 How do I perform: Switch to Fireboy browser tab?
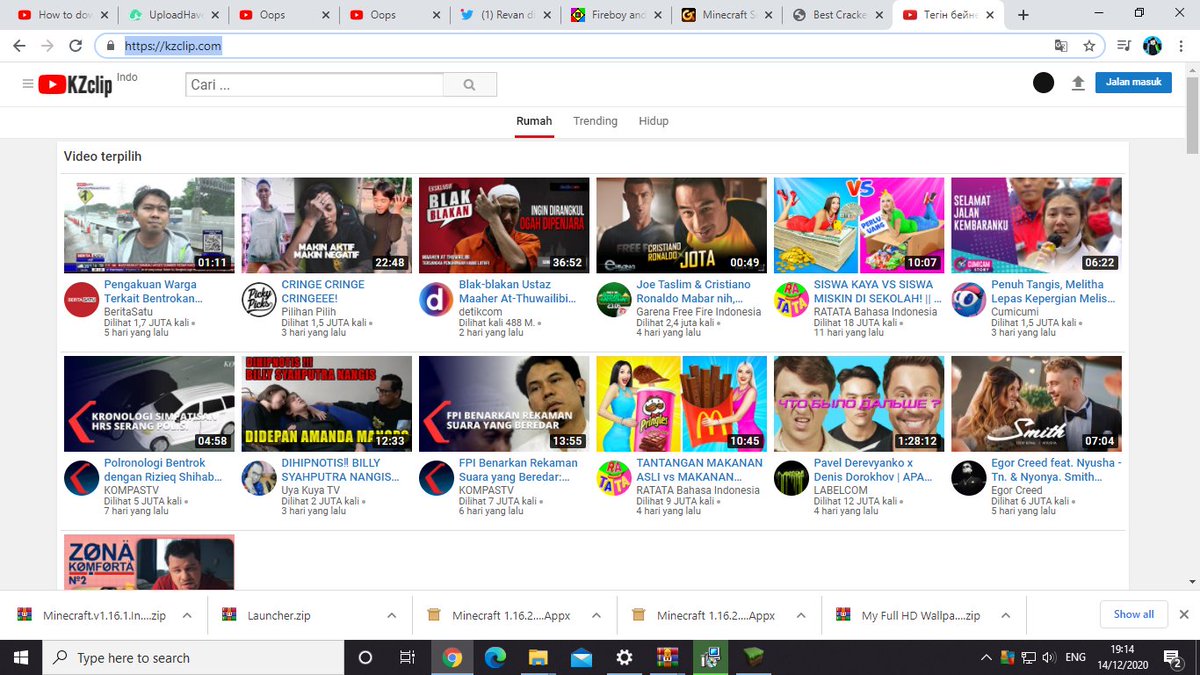(615, 15)
